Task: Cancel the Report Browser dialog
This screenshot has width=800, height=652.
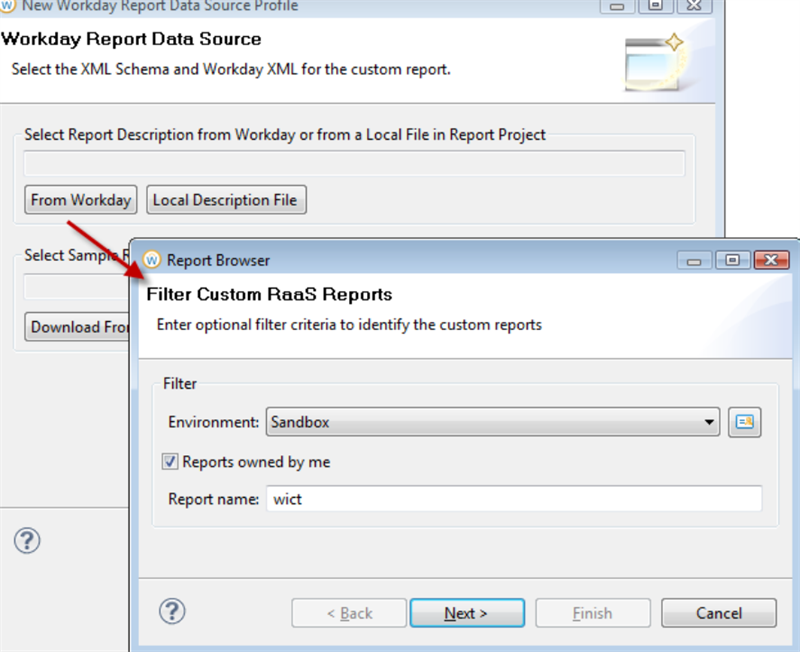Action: (718, 613)
